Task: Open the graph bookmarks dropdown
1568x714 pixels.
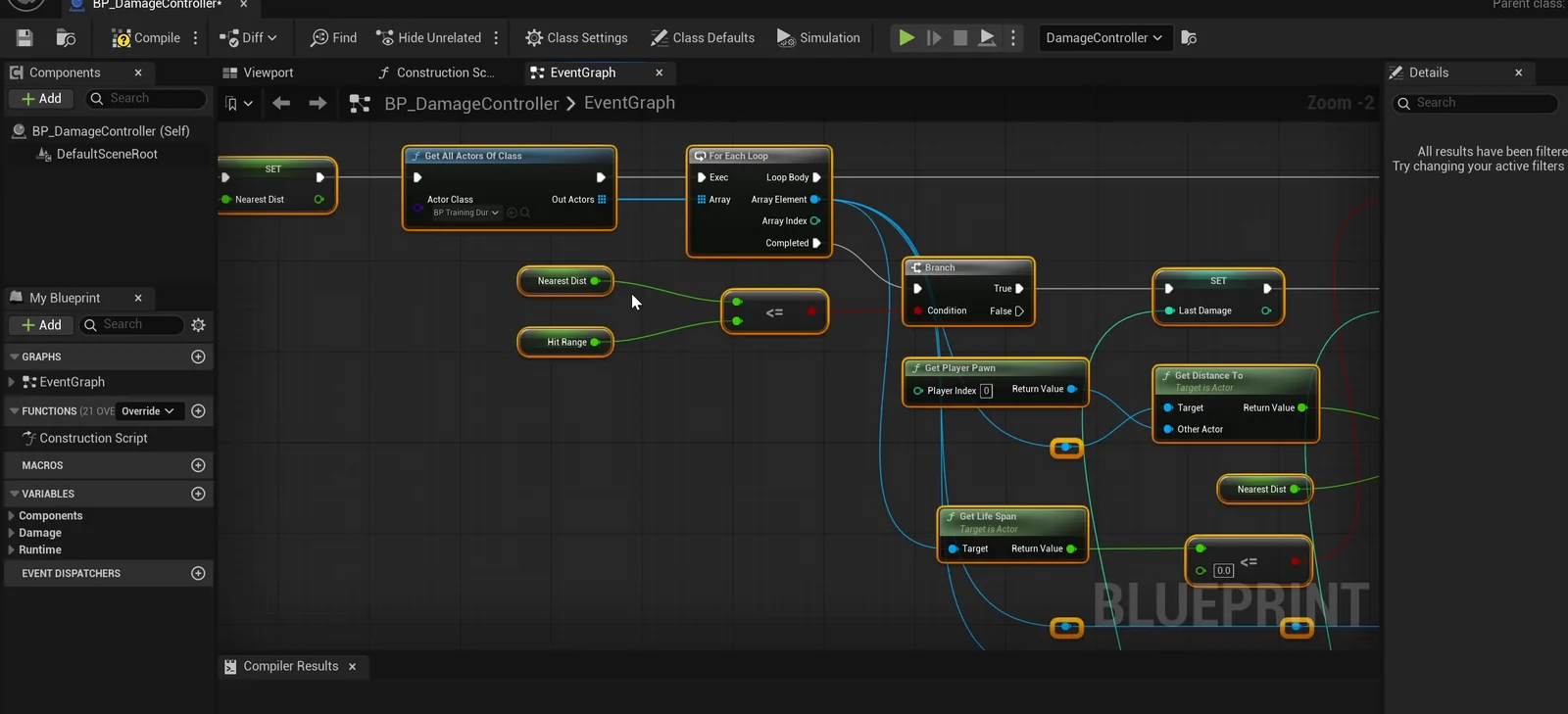Action: [239, 104]
